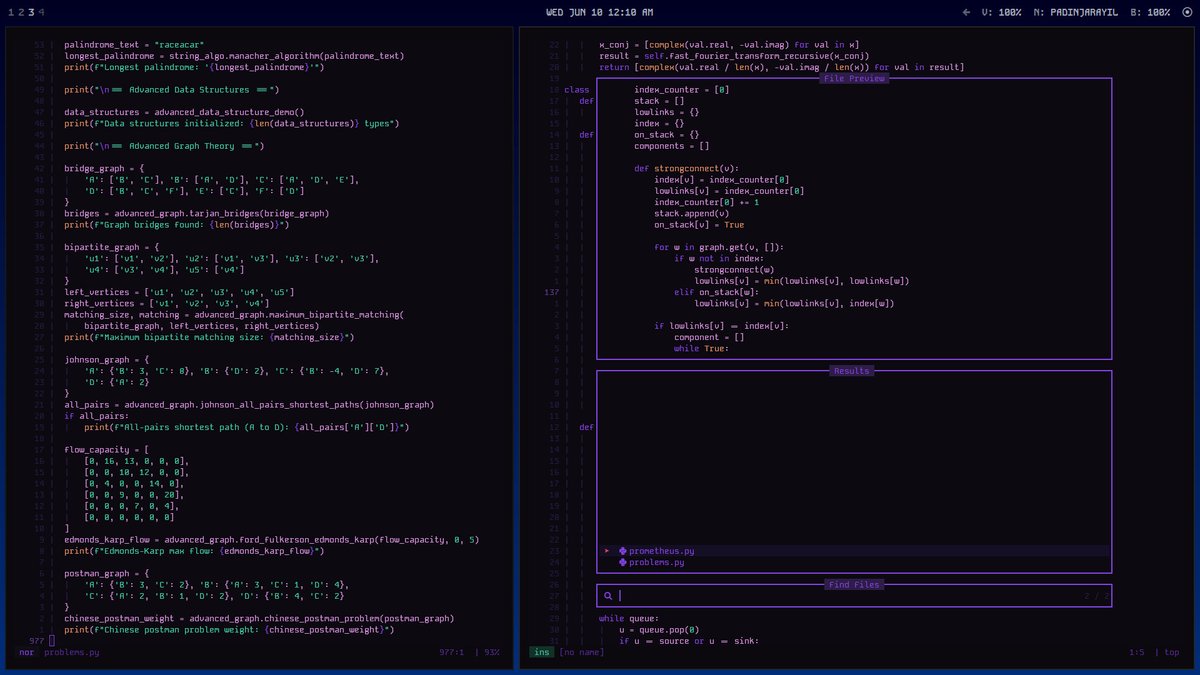Click the left_vertices = line
This screenshot has height=675, width=1200.
179,292
